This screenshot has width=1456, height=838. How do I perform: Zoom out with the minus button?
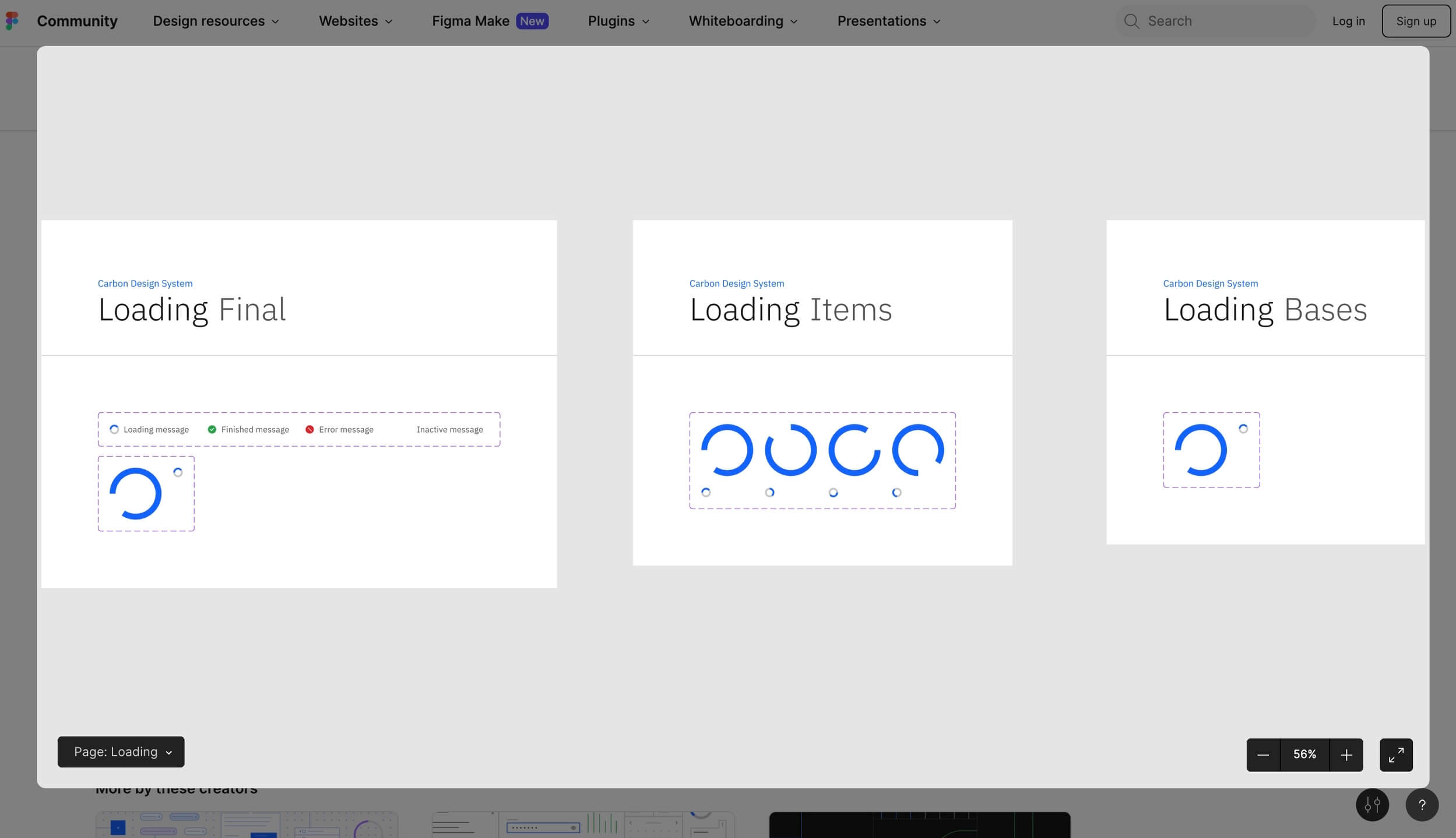(1263, 755)
